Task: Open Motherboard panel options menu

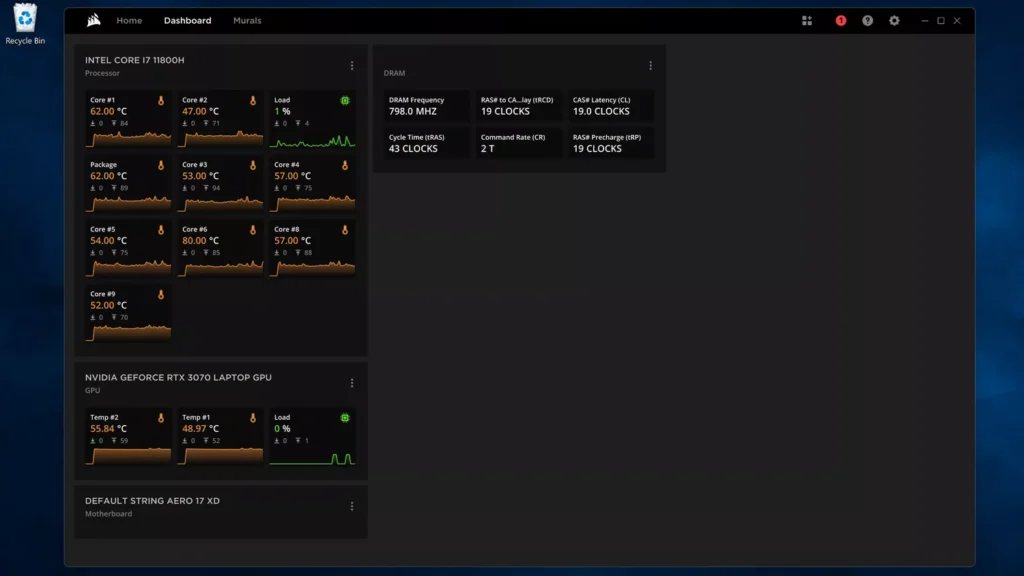Action: point(352,507)
